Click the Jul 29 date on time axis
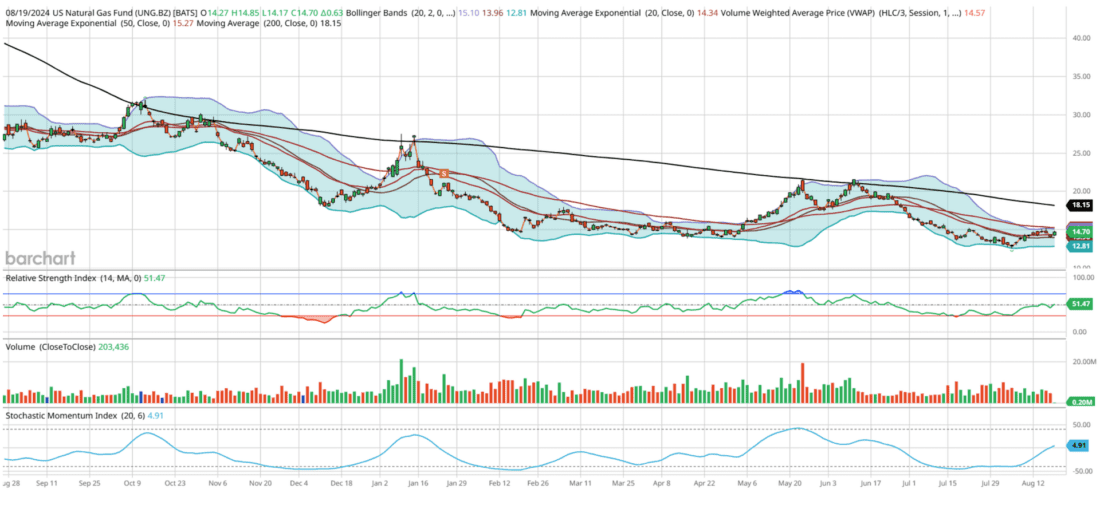 [990, 483]
